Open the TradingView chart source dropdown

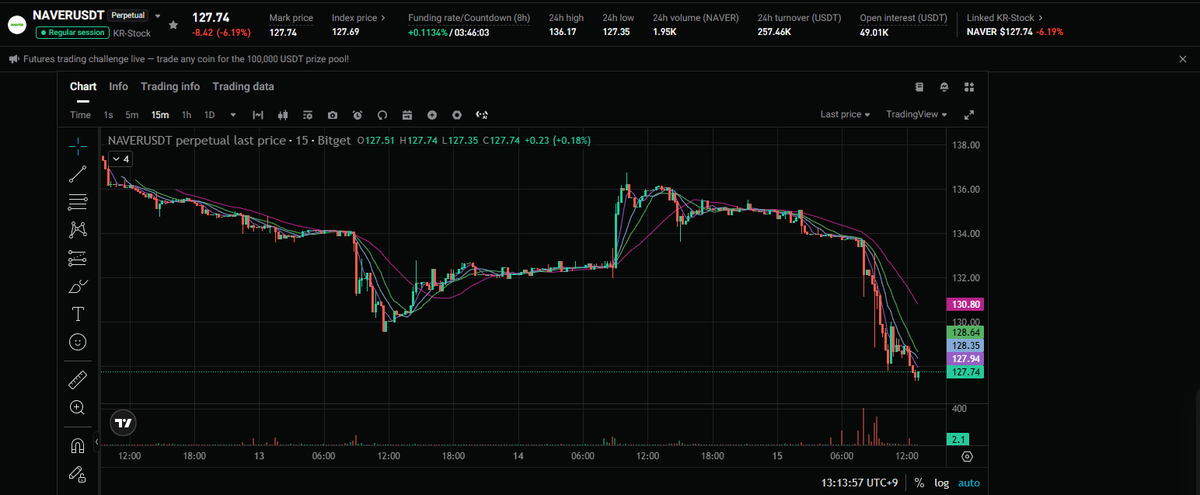tap(916, 114)
